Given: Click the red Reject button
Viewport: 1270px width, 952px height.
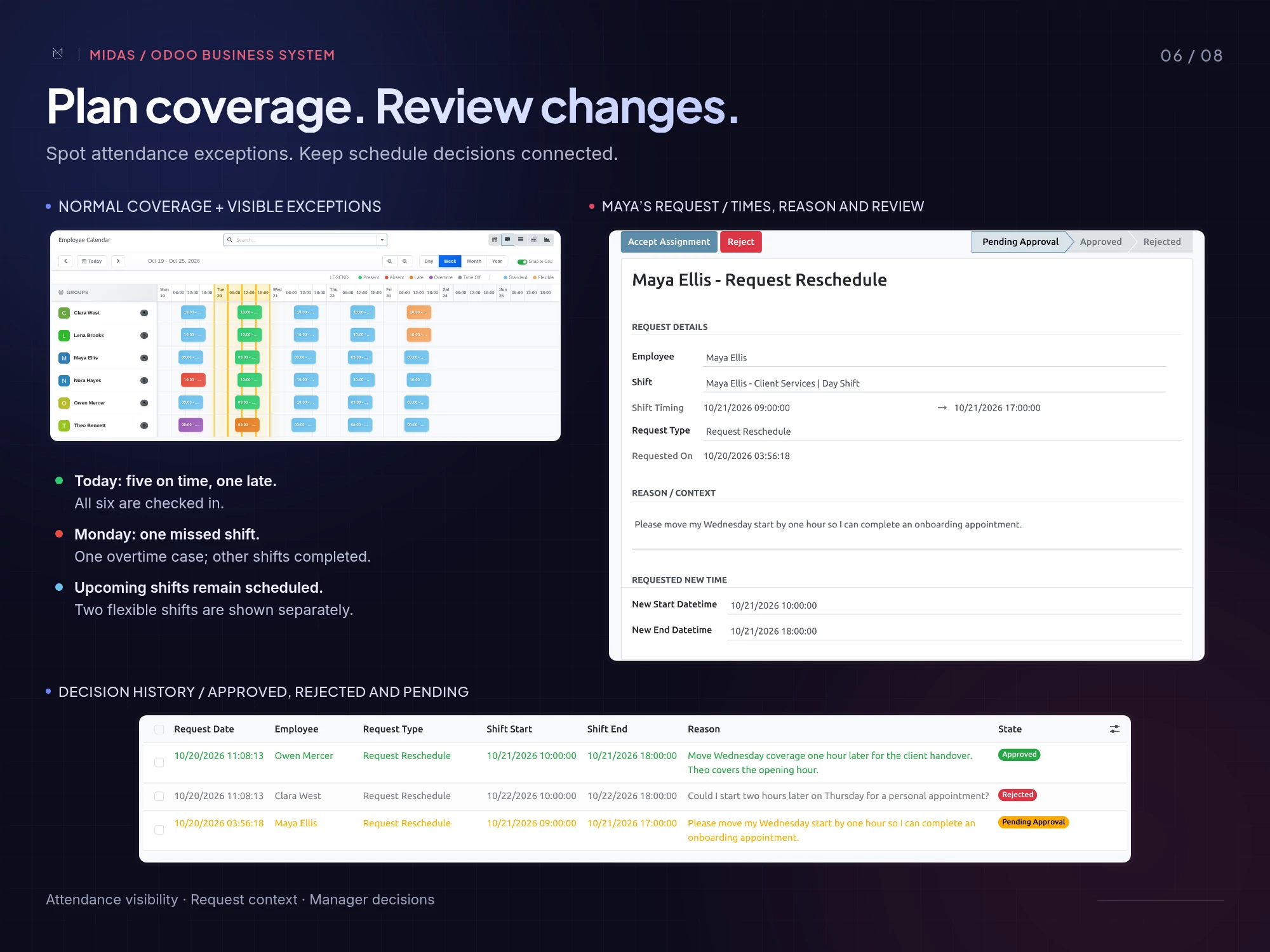Looking at the screenshot, I should pos(741,242).
